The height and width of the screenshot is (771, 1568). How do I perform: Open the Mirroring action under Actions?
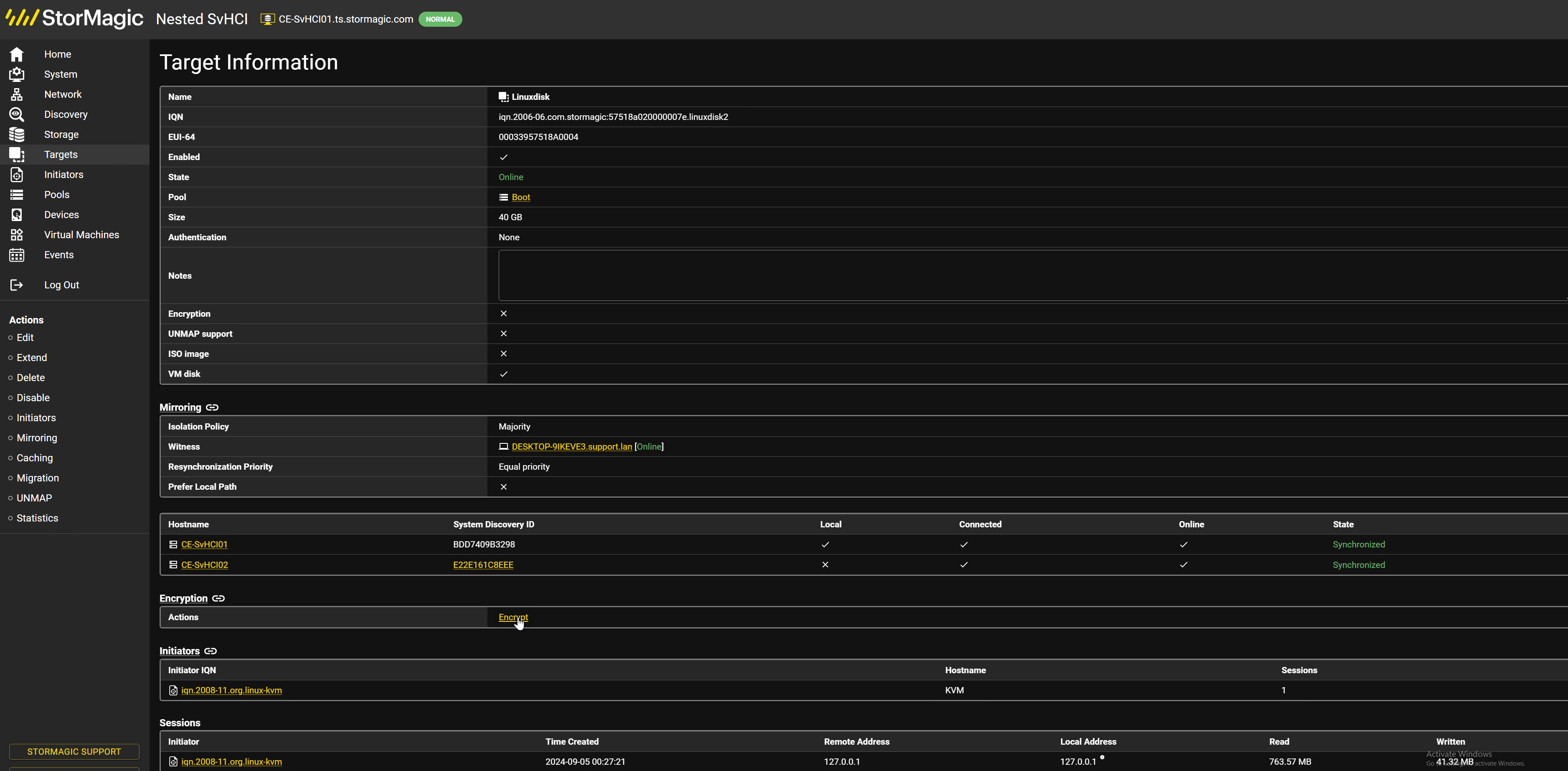pyautogui.click(x=36, y=438)
